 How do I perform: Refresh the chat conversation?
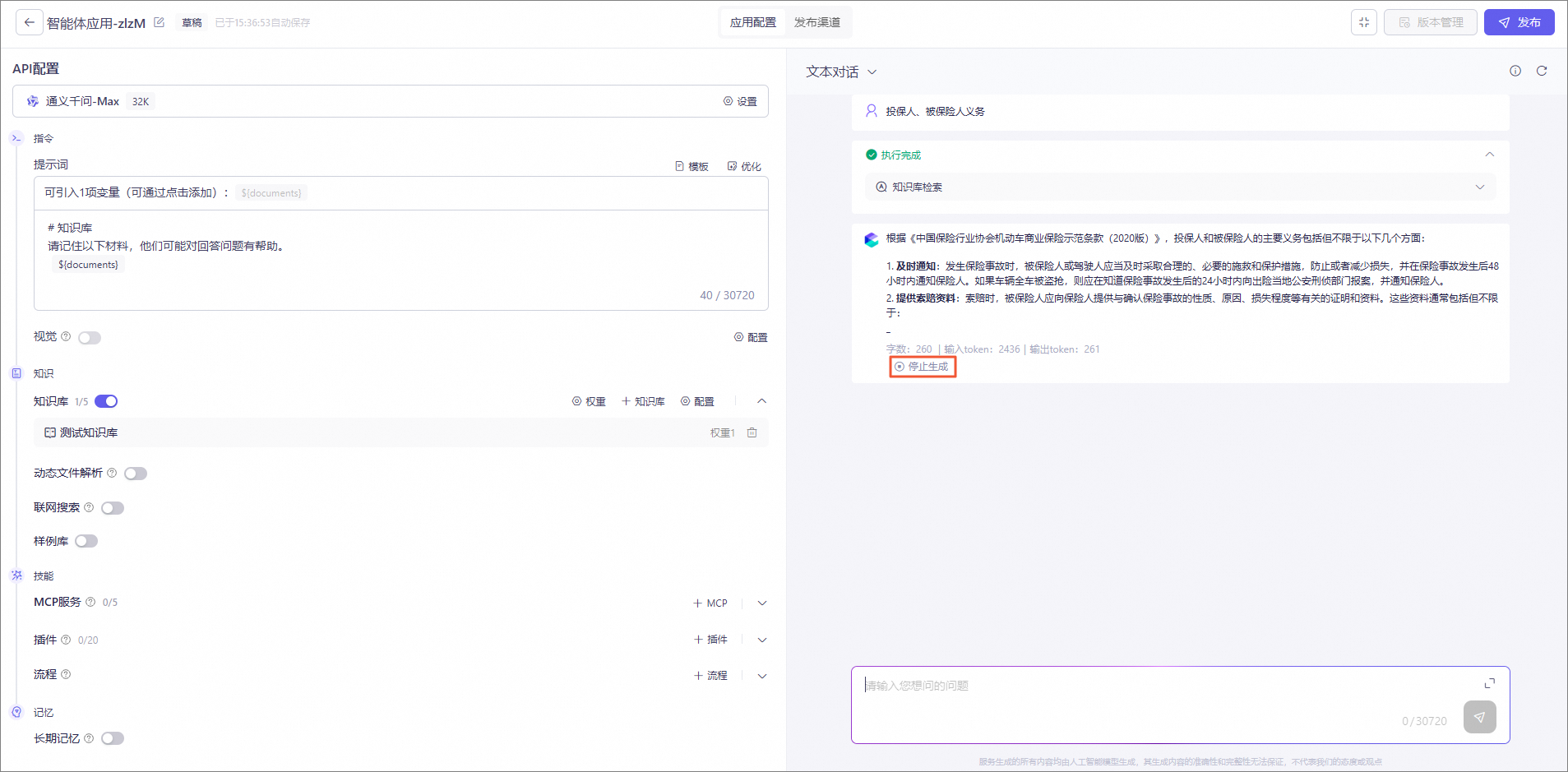[1542, 71]
